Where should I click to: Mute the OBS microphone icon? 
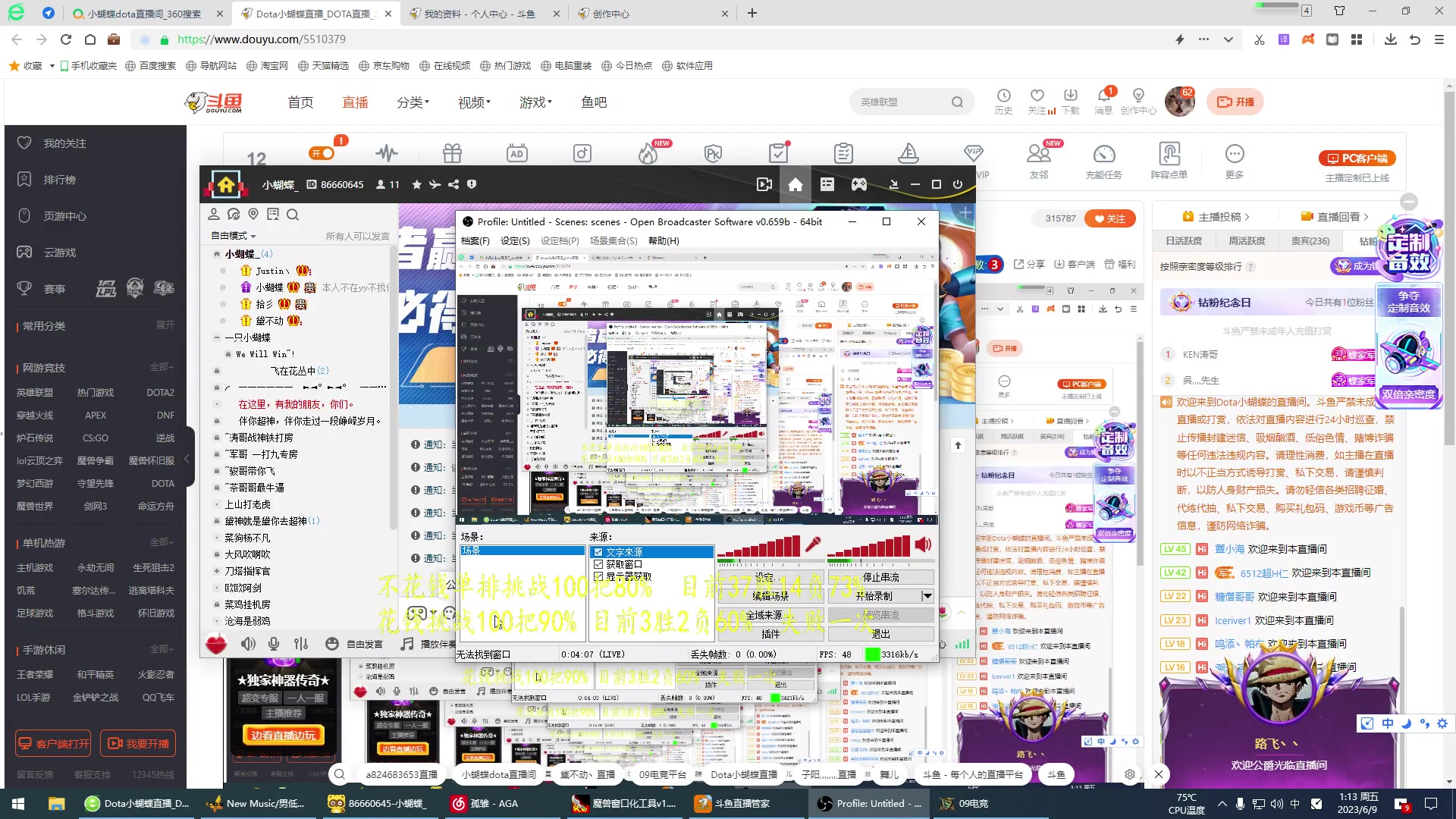coord(813,544)
